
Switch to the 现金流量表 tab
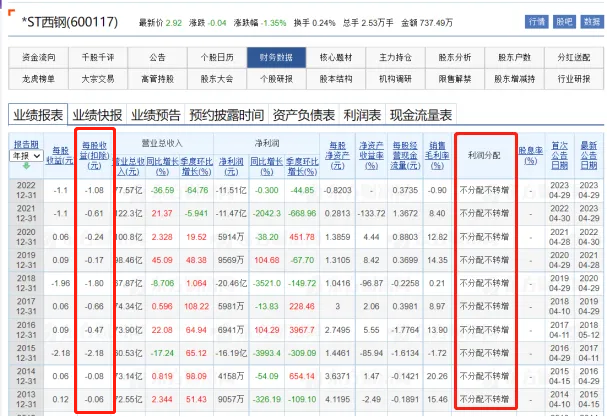click(421, 115)
